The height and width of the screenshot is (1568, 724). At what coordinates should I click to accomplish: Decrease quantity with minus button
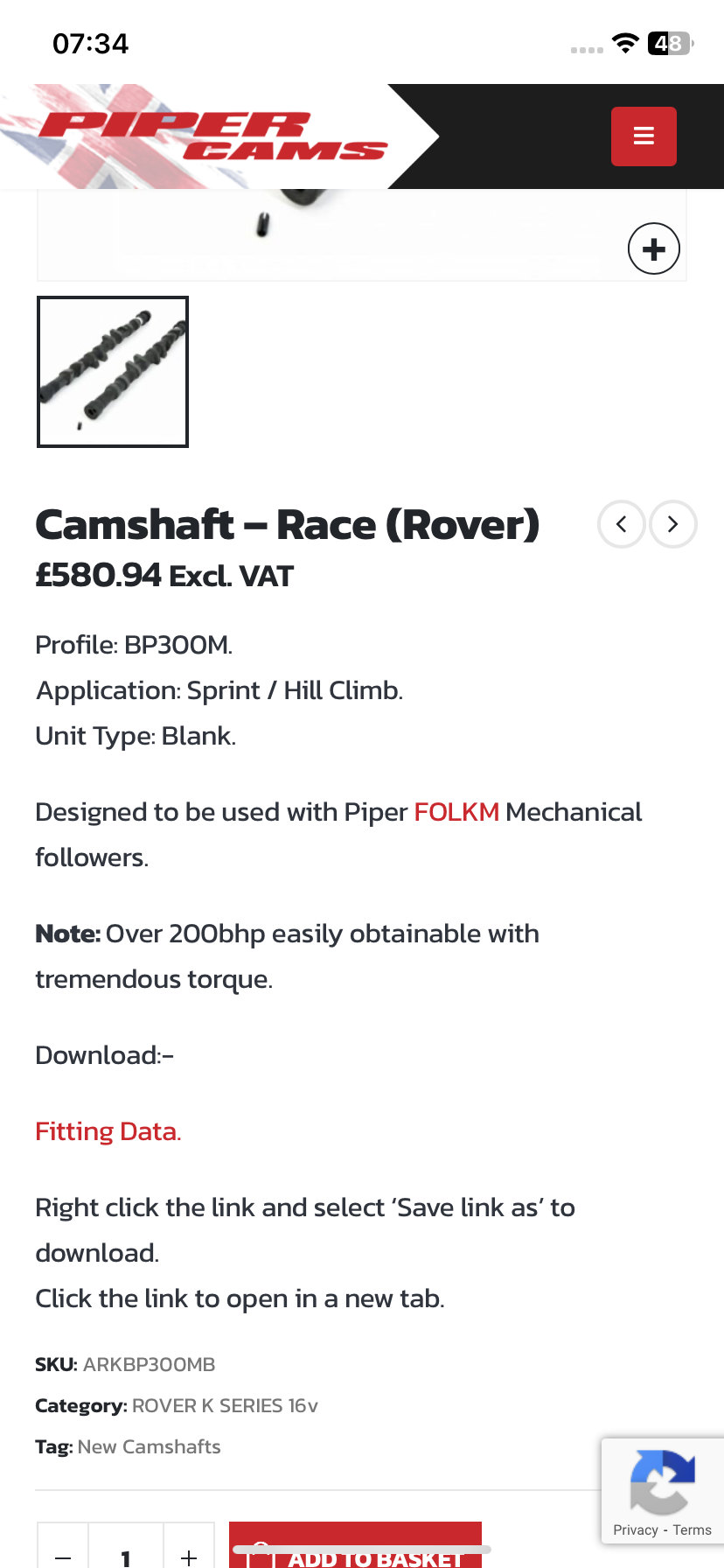(x=63, y=1556)
